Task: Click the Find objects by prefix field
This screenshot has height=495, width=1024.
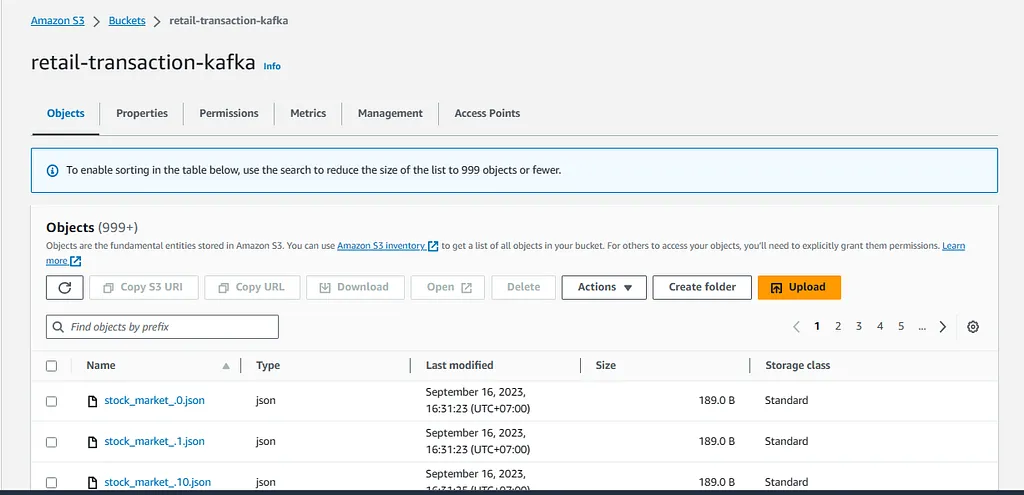Action: (x=163, y=327)
